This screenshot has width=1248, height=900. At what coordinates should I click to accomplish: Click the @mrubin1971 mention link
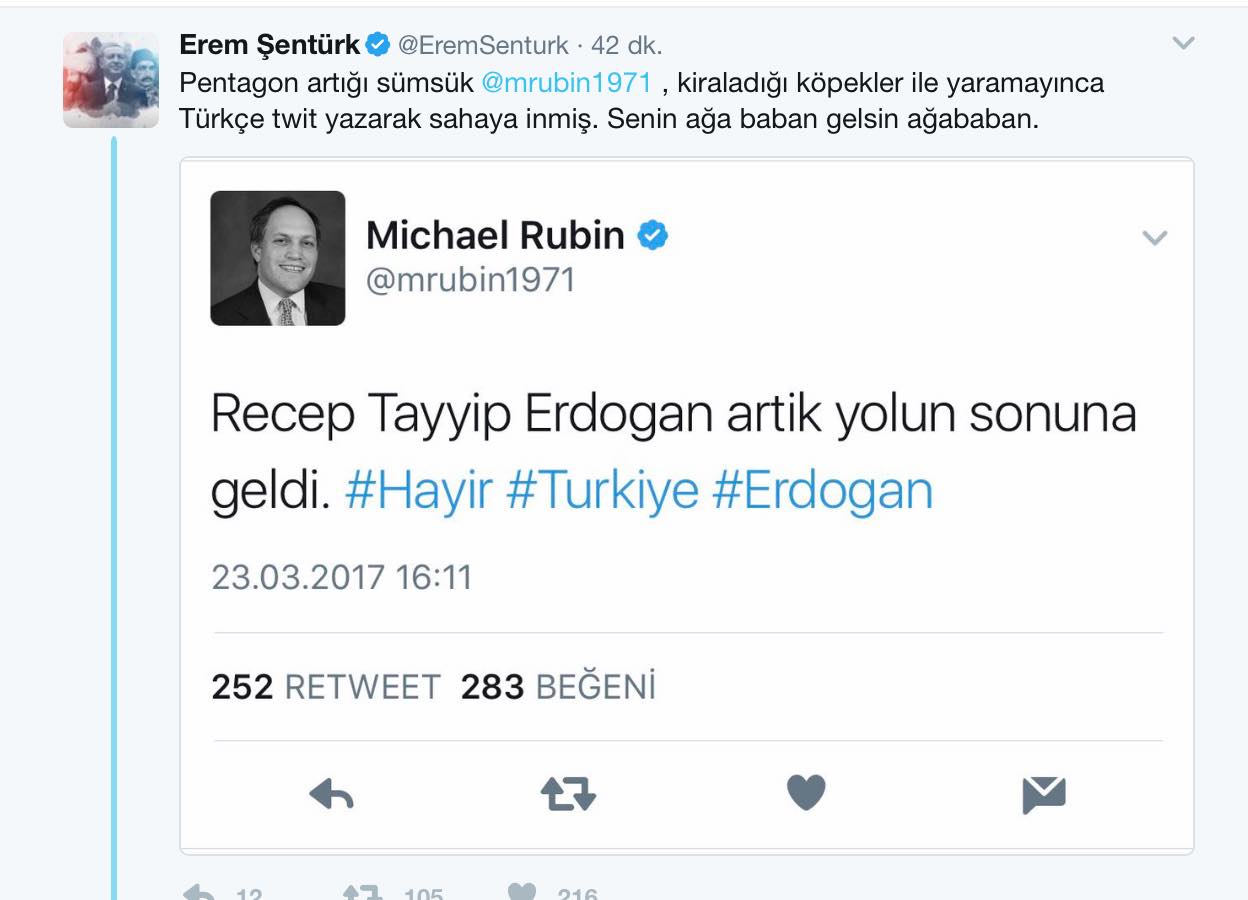(x=567, y=83)
